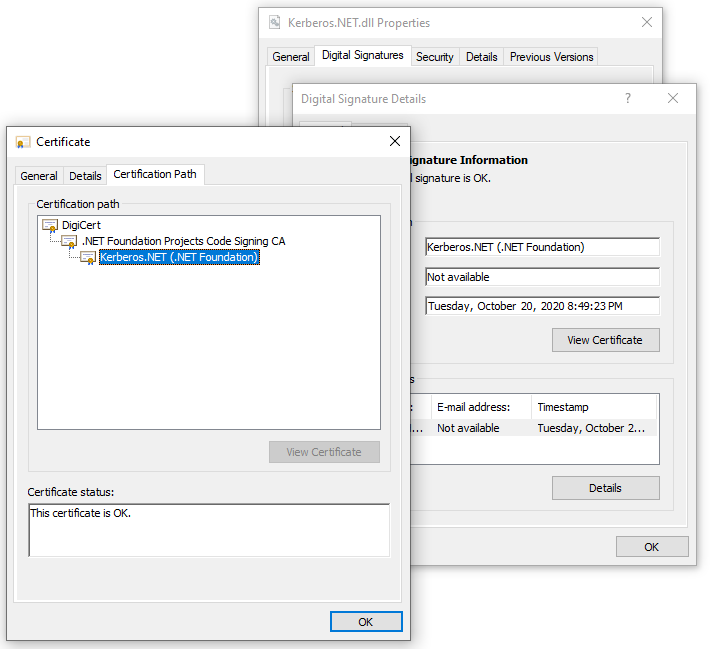
Task: Click the signing time field Tuesday, October 20, 2020
Action: pos(542,306)
